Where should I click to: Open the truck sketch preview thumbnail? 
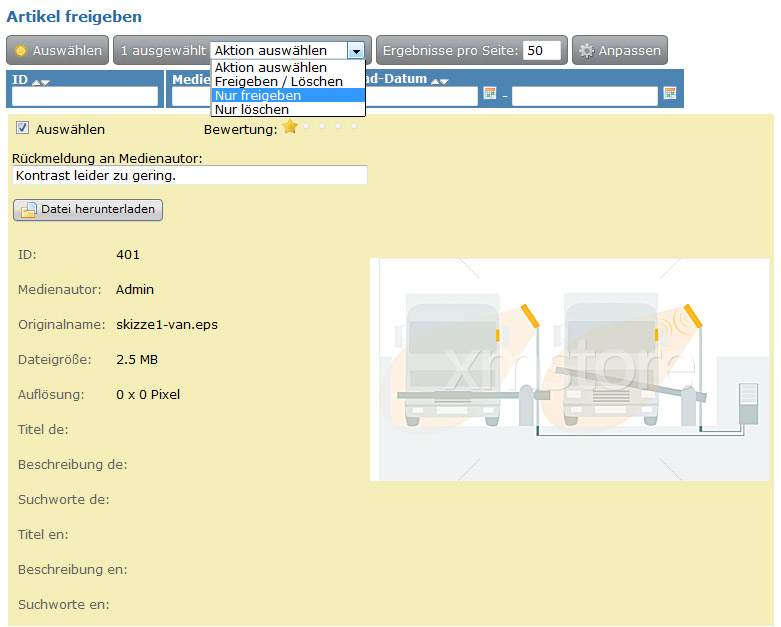click(x=570, y=370)
